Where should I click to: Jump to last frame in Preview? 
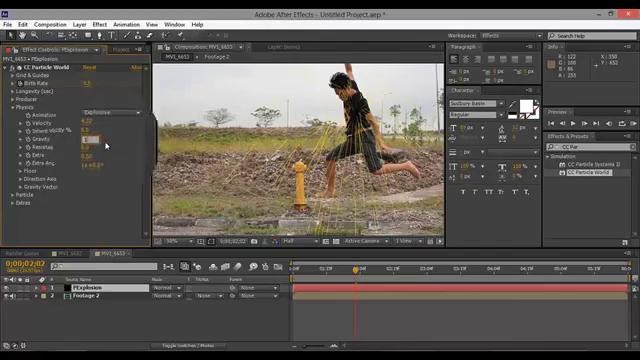tap(596, 123)
